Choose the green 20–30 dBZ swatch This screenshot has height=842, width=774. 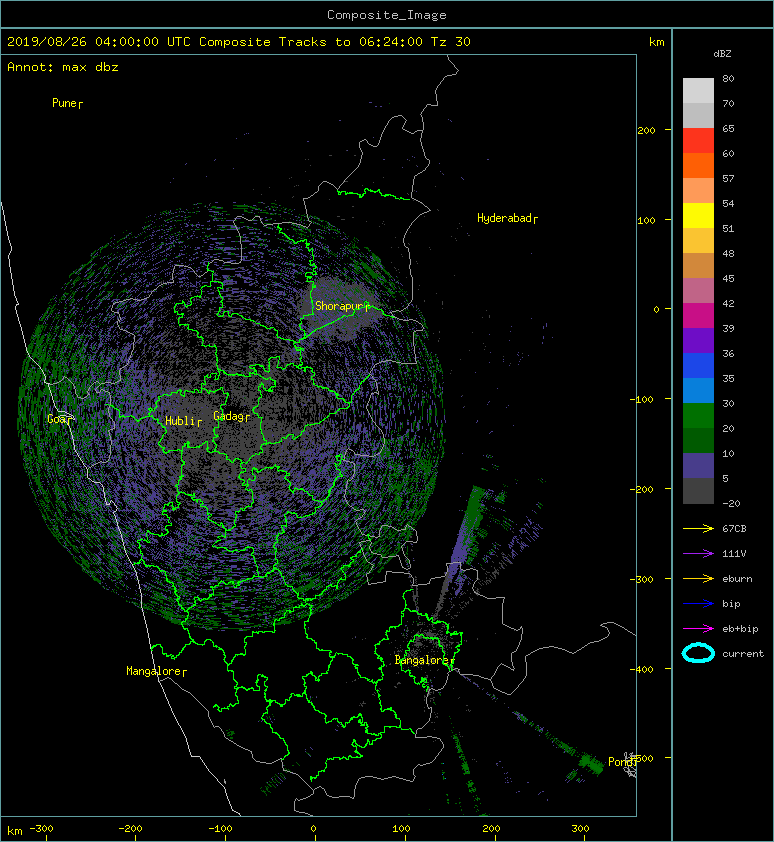pyautogui.click(x=698, y=416)
